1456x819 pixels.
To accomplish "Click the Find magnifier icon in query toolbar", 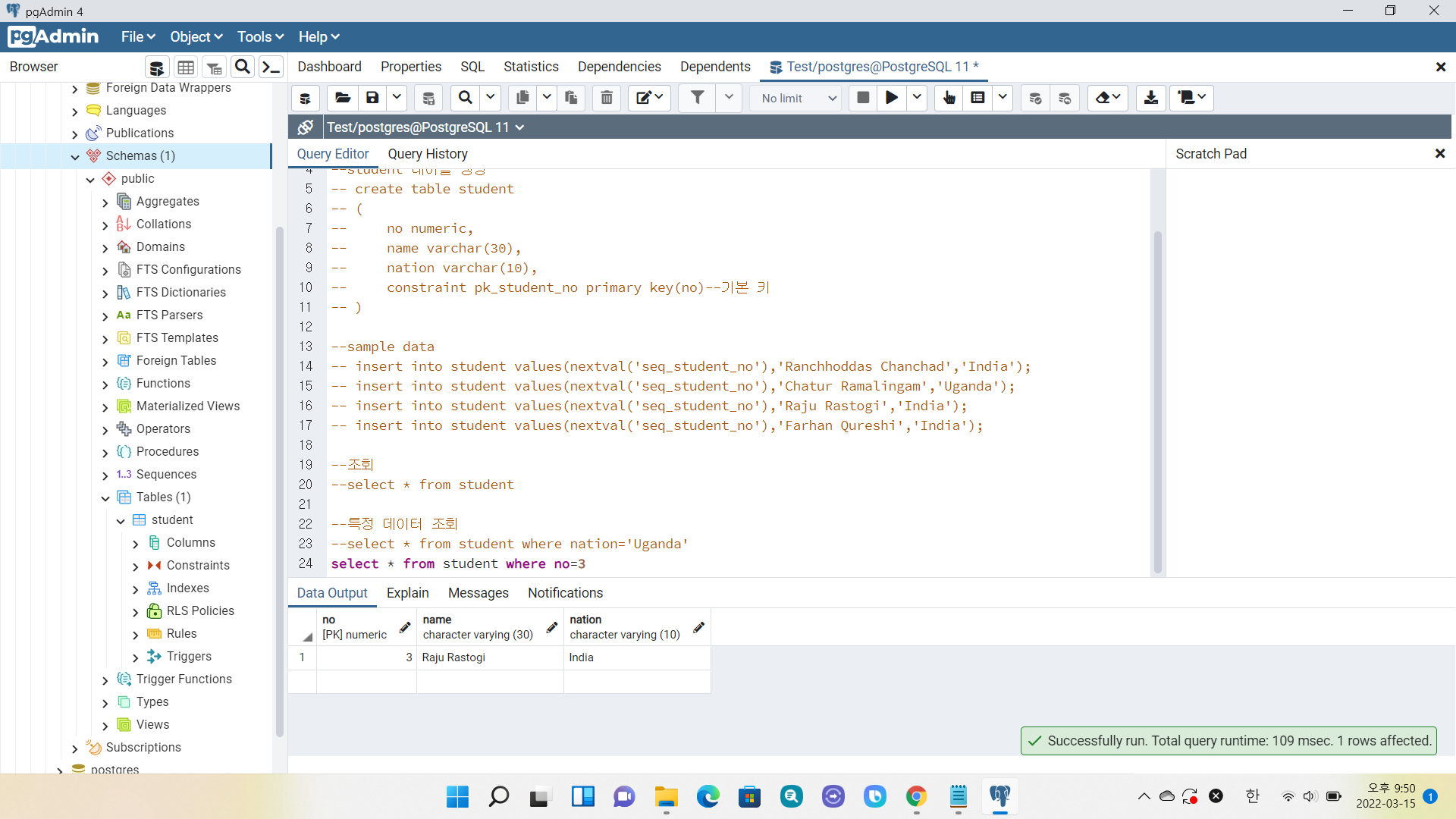I will point(466,98).
